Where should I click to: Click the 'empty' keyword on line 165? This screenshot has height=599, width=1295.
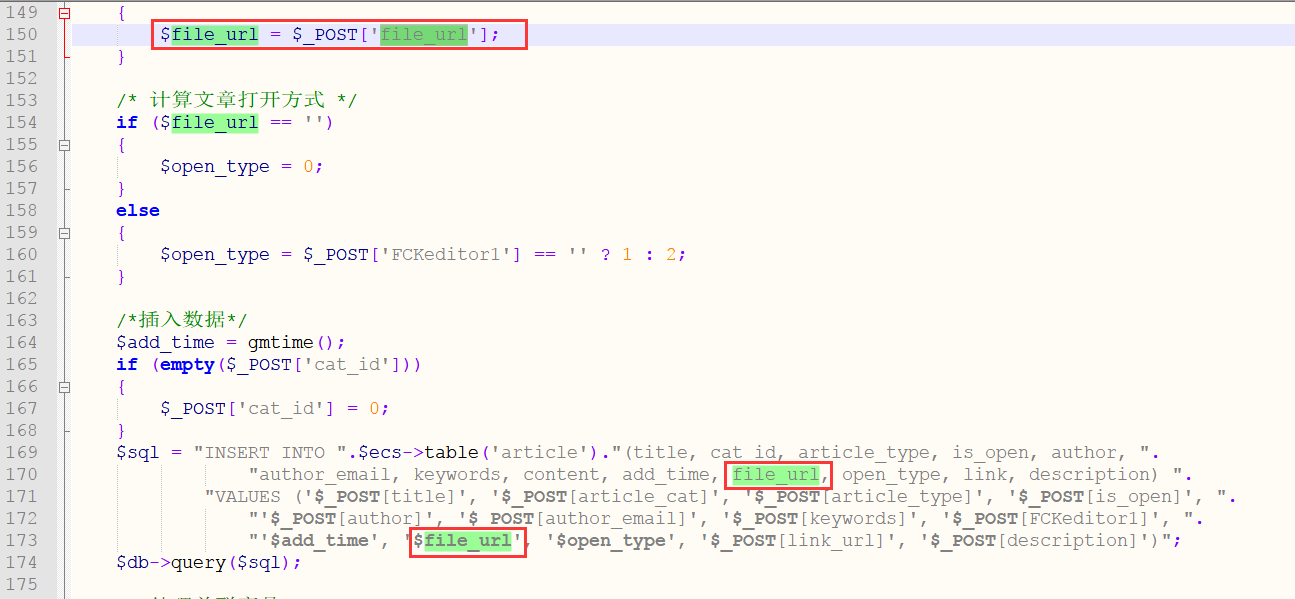click(x=187, y=364)
